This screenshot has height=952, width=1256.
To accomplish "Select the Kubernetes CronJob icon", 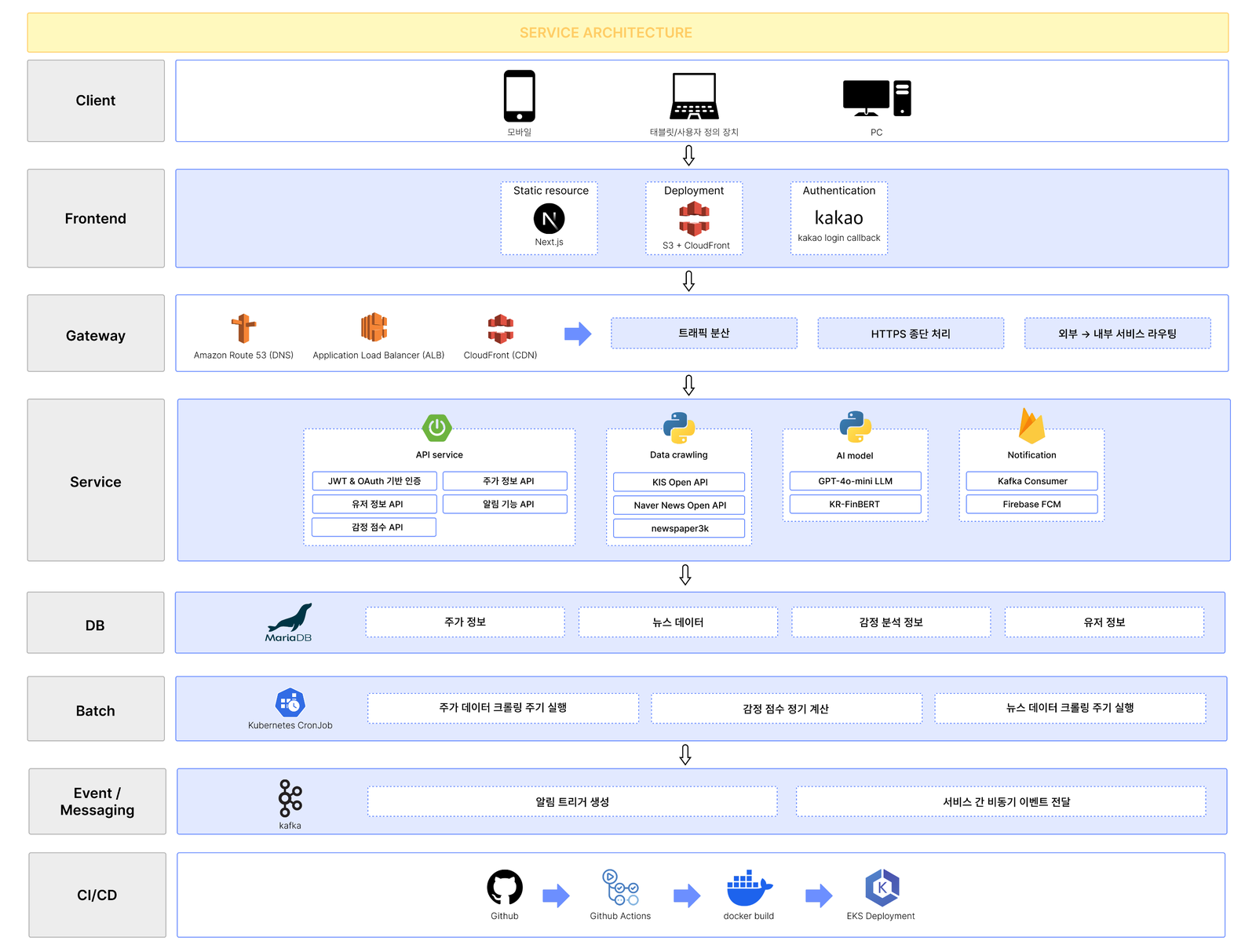I will click(x=290, y=703).
